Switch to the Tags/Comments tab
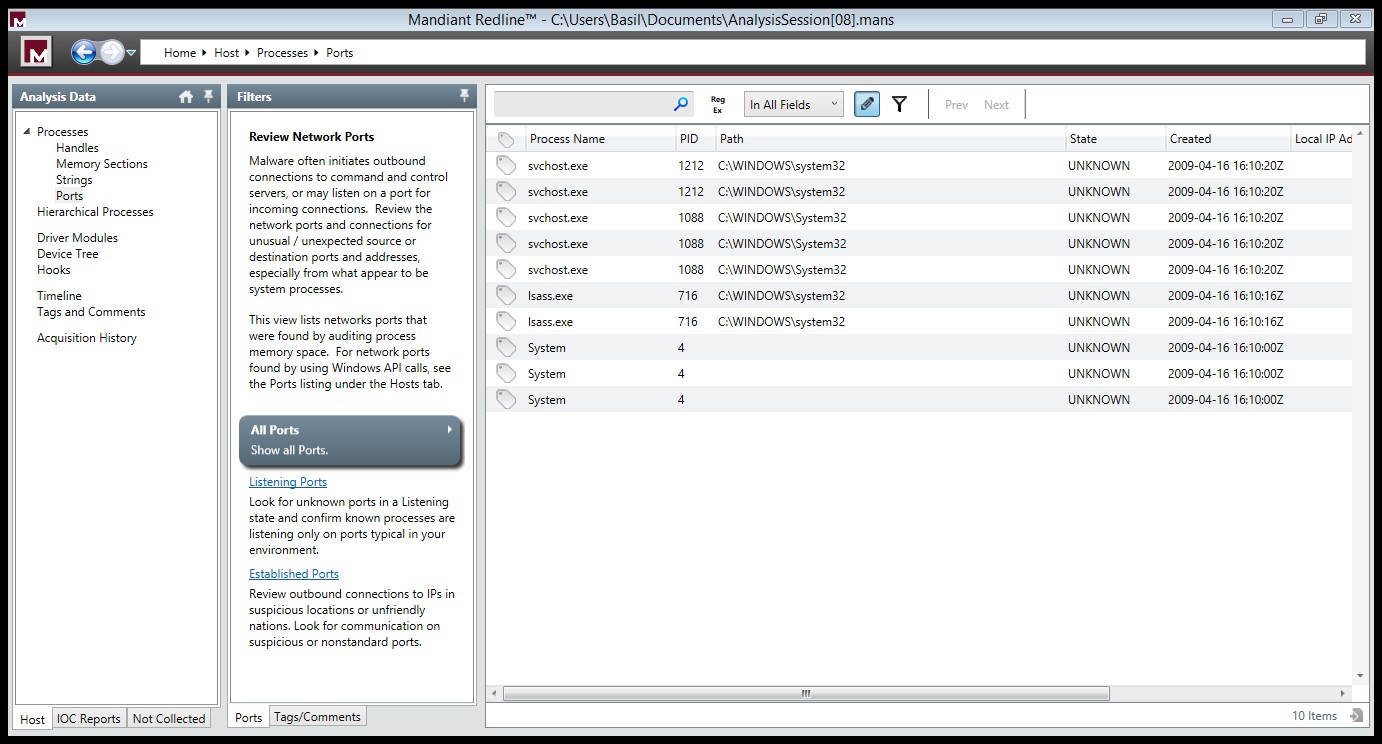 (x=318, y=716)
